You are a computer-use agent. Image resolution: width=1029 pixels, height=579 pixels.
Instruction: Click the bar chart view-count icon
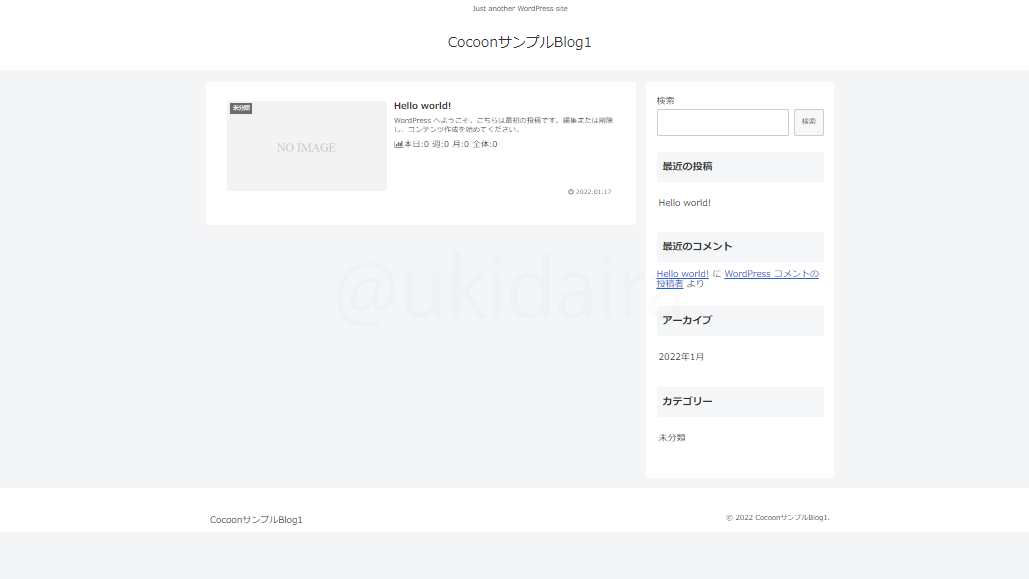[398, 144]
